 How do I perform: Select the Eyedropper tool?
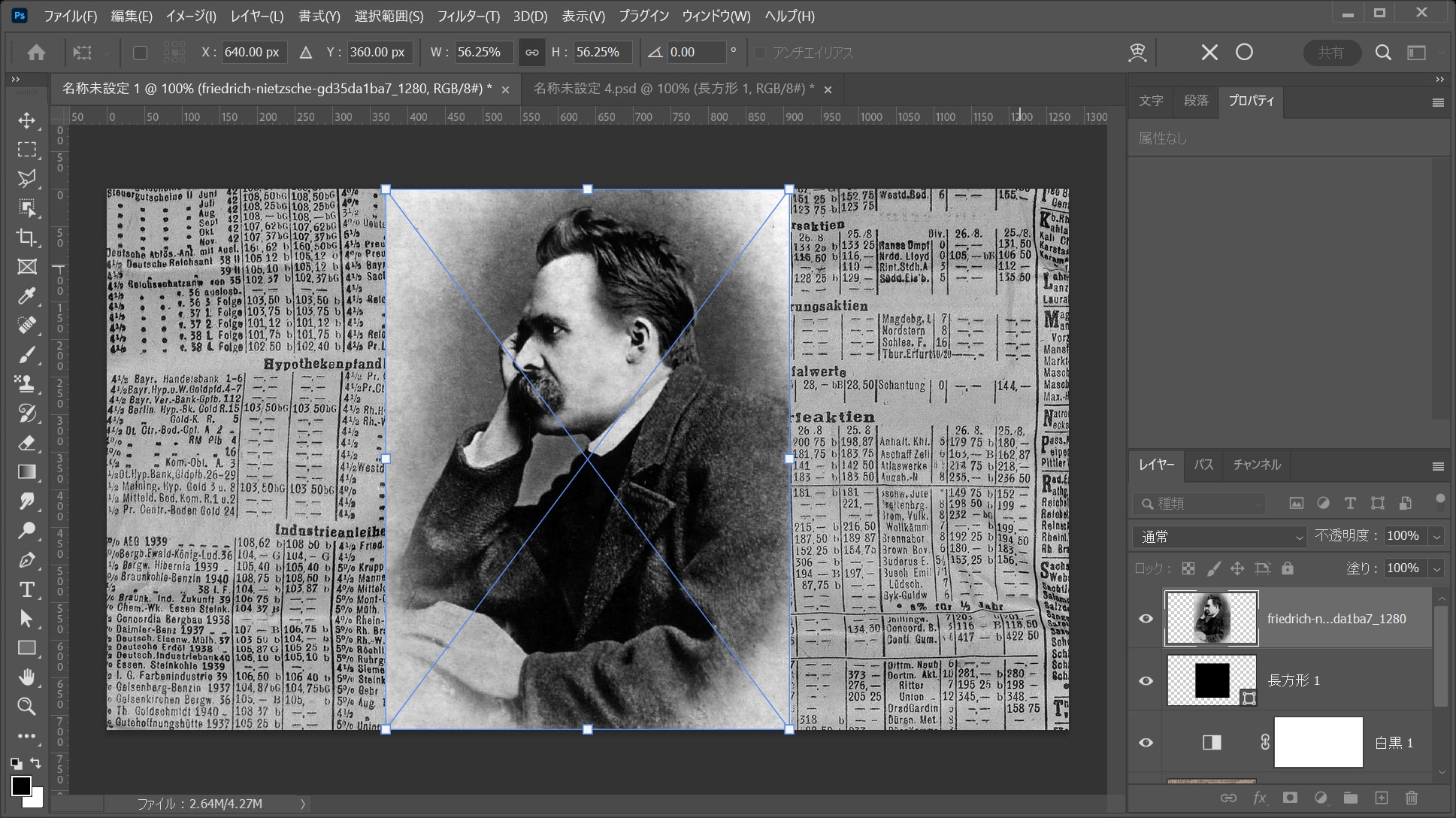(x=27, y=296)
